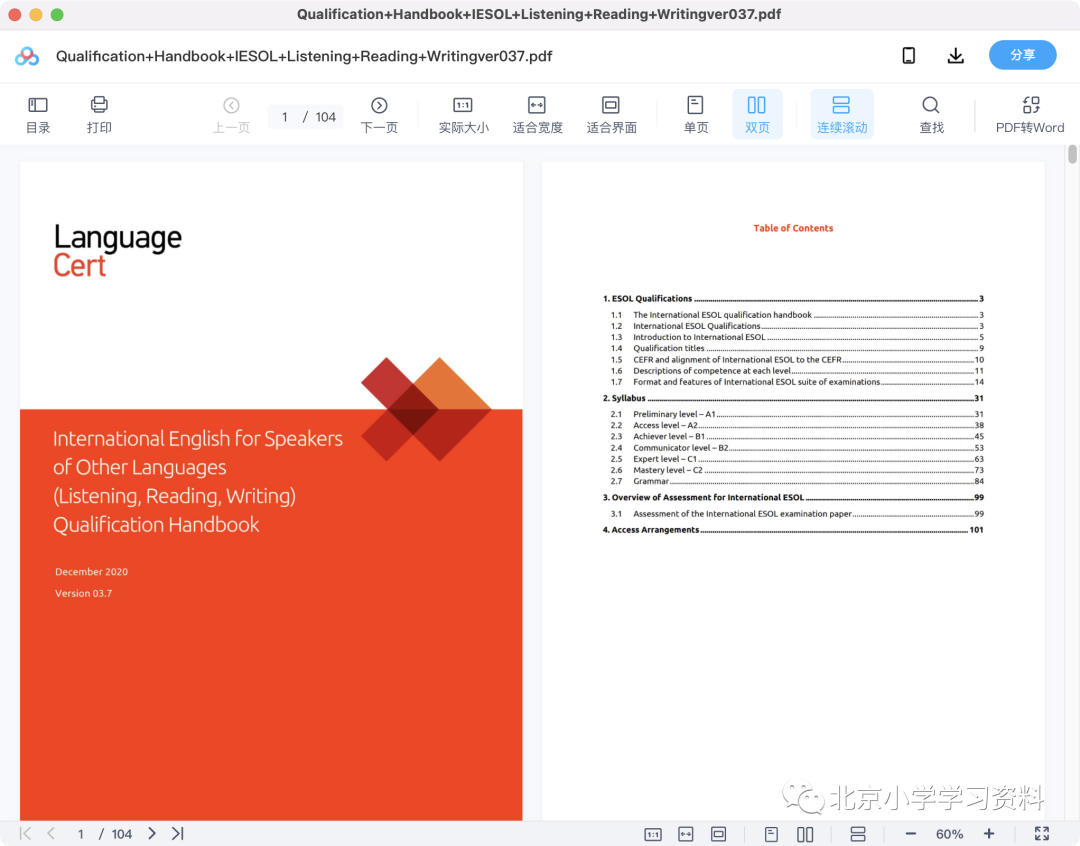Click the PDF file name in header
This screenshot has height=846, width=1080.
pyautogui.click(x=304, y=56)
